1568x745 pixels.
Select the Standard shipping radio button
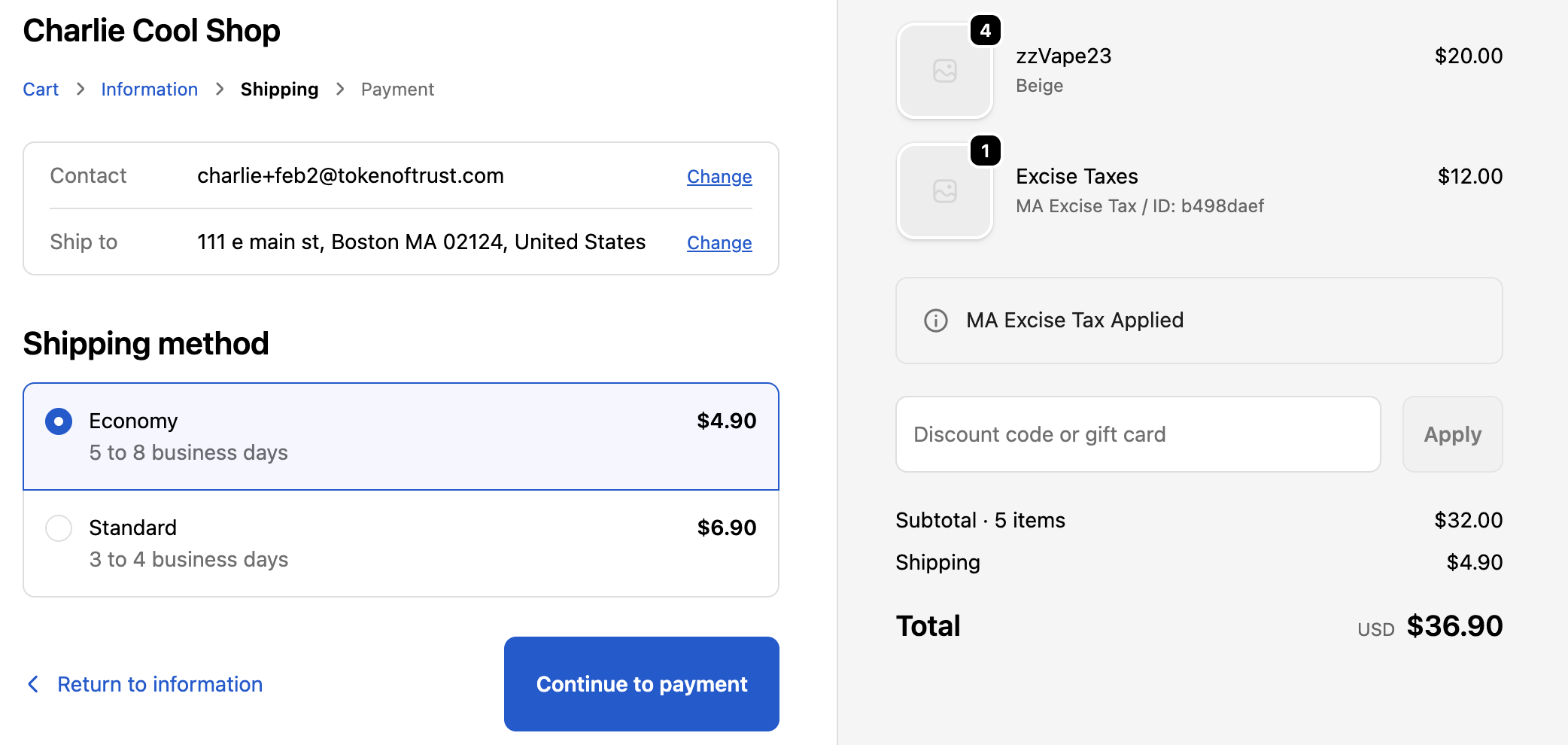tap(59, 528)
